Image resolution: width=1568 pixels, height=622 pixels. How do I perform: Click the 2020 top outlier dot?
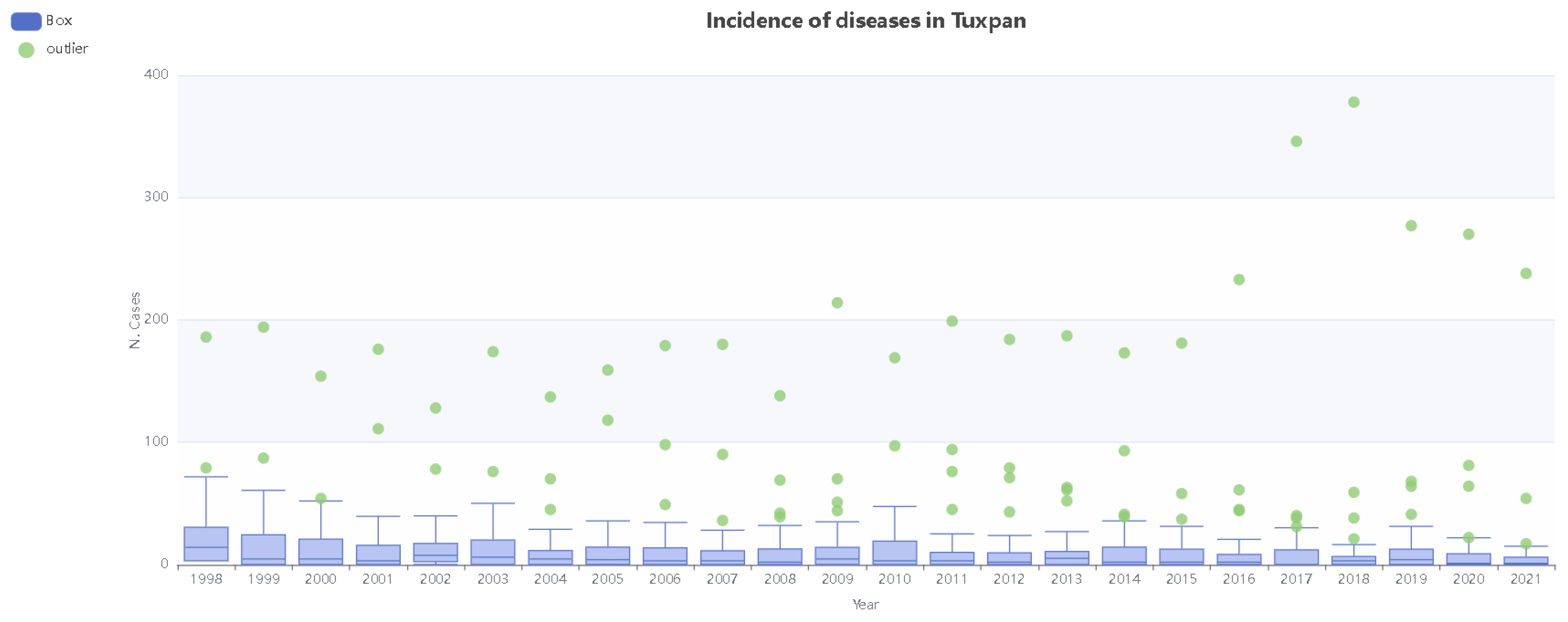(1468, 234)
